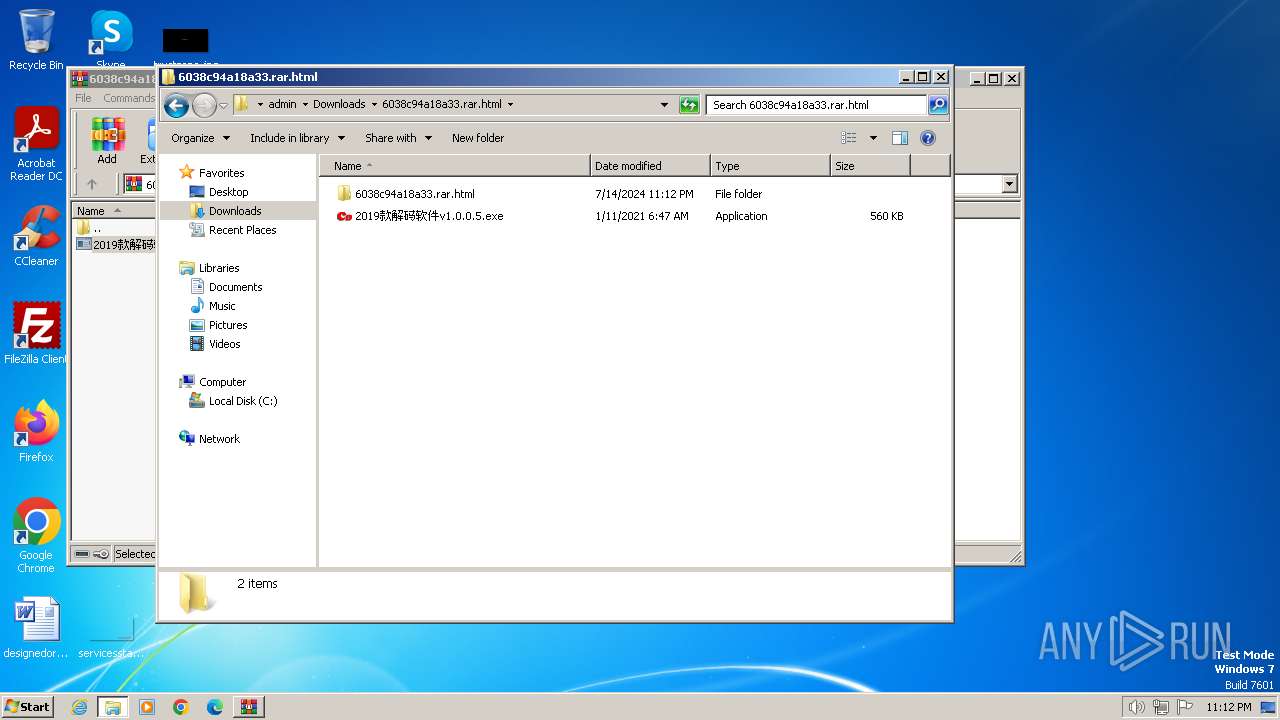This screenshot has width=1280, height=720.
Task: Click the Action Center flag tray icon
Action: pyautogui.click(x=1184, y=707)
